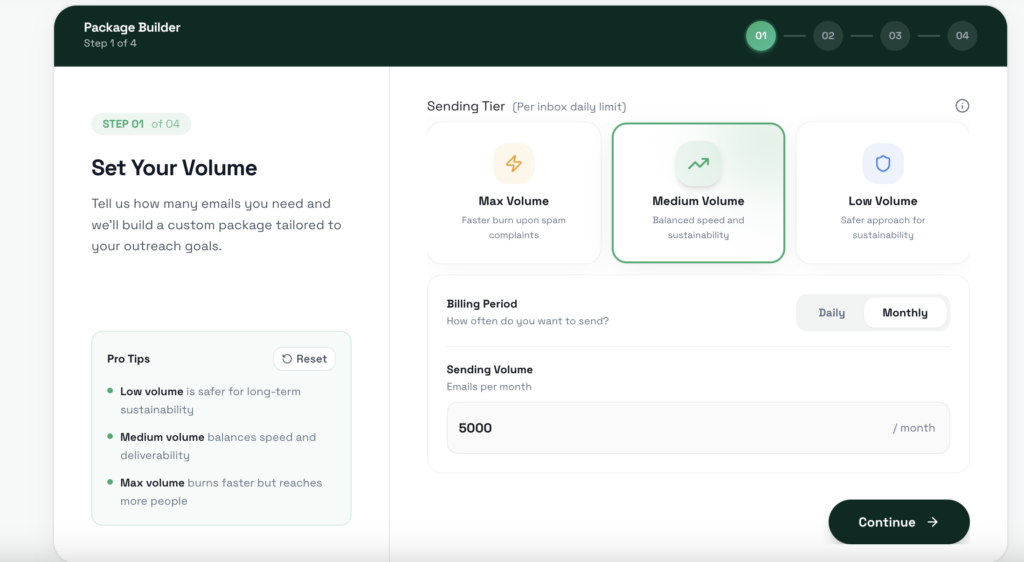1024x562 pixels.
Task: Click the shield Low Volume icon
Action: coord(883,163)
